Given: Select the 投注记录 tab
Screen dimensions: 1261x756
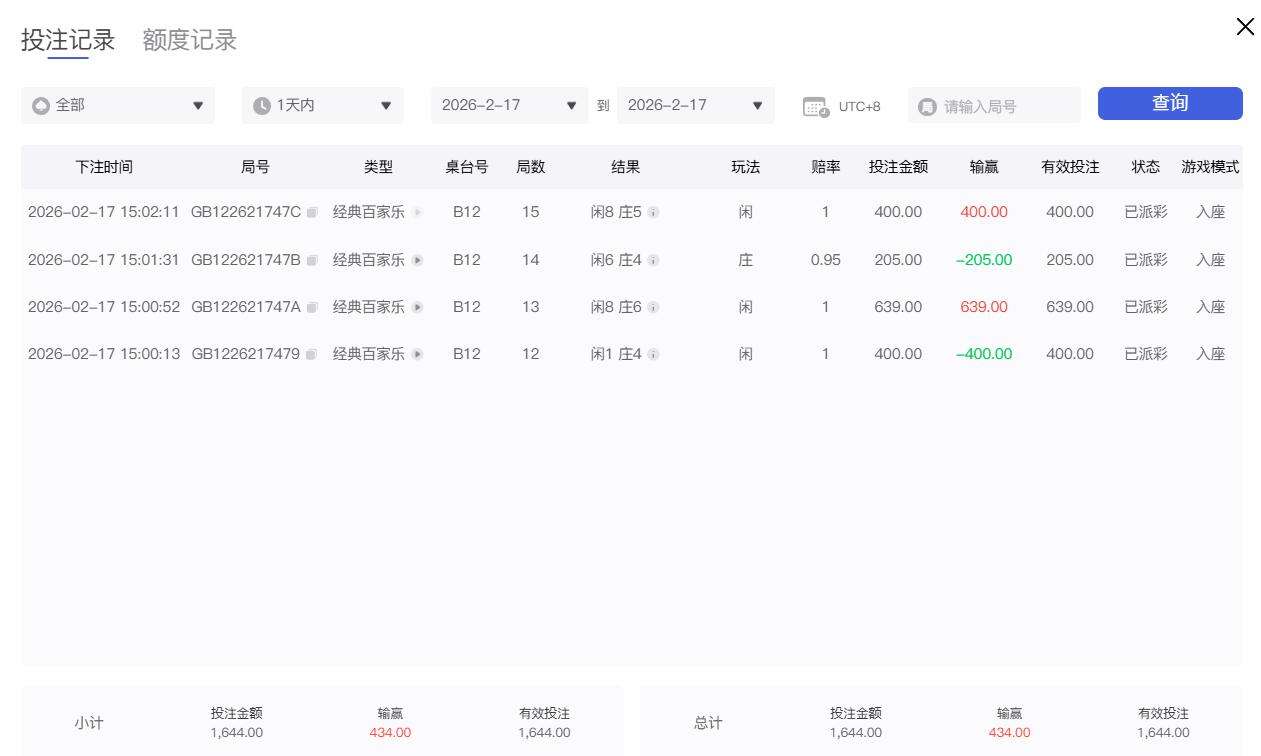Looking at the screenshot, I should coord(68,40).
